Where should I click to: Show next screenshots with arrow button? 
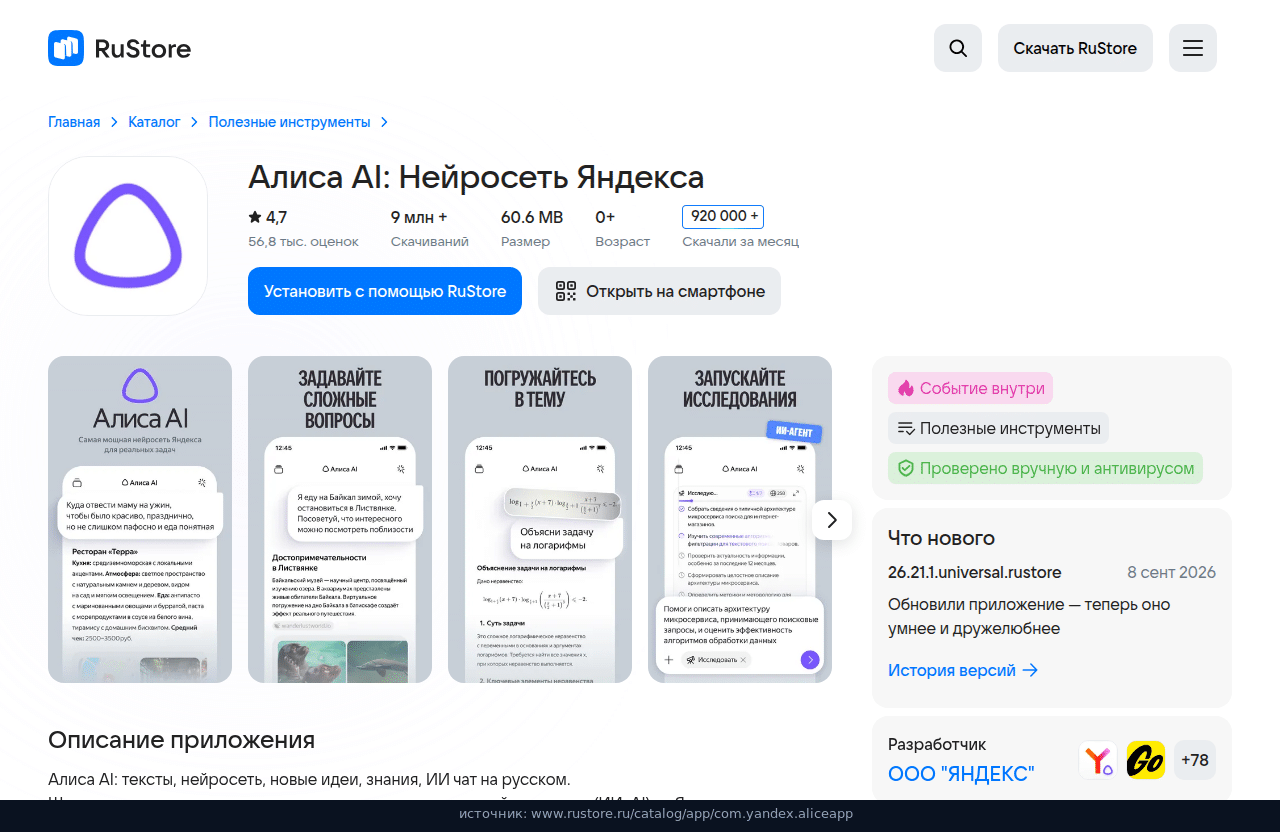(x=832, y=520)
